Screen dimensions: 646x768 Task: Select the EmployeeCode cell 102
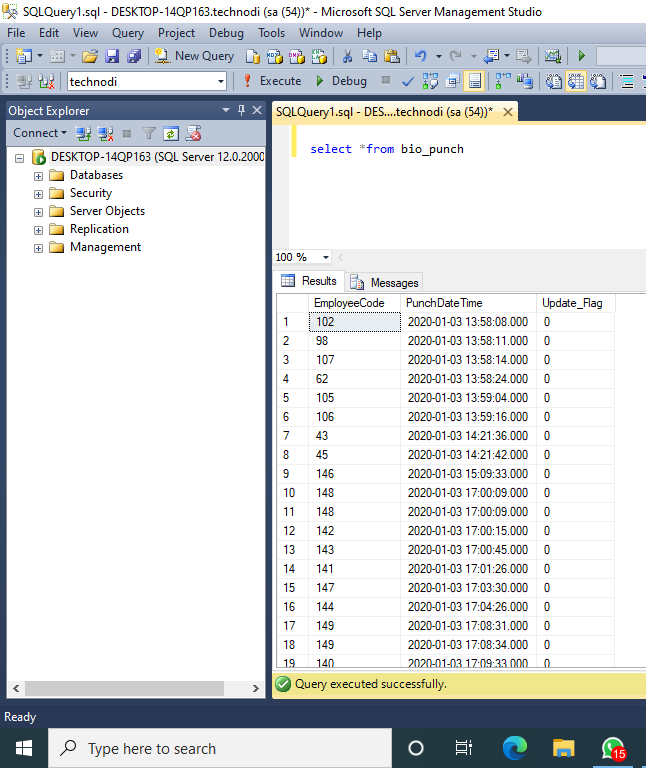[x=355, y=322]
